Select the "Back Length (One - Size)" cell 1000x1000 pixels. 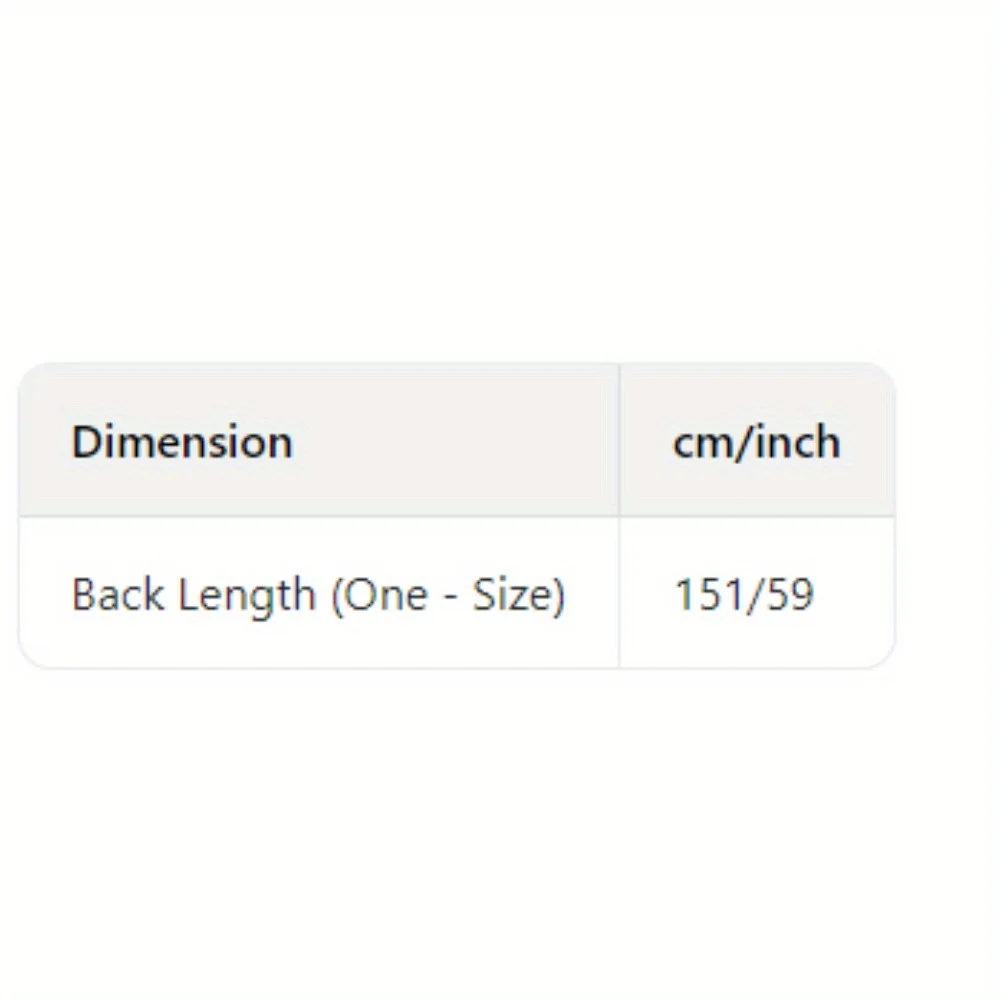click(318, 595)
